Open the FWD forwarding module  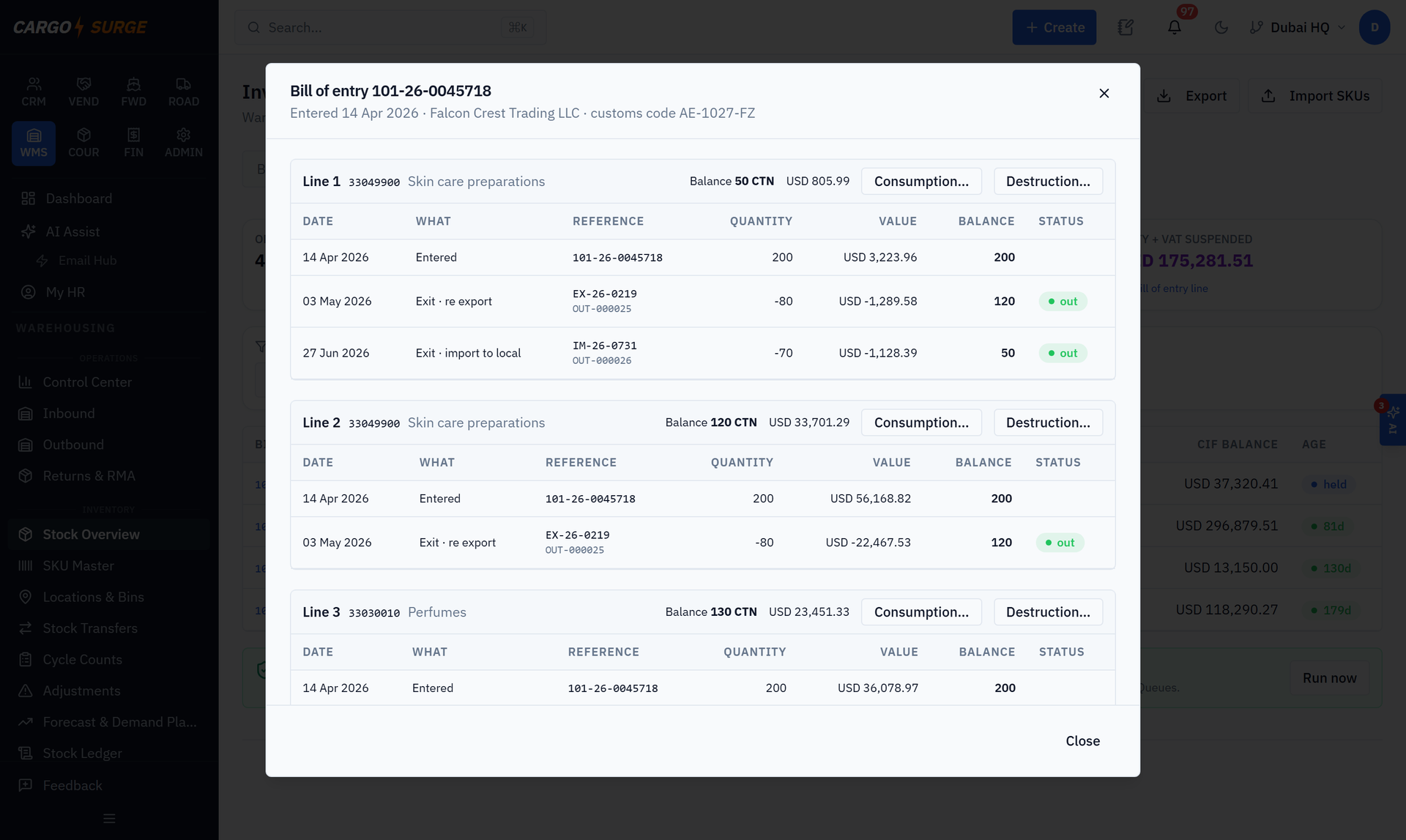click(x=133, y=92)
